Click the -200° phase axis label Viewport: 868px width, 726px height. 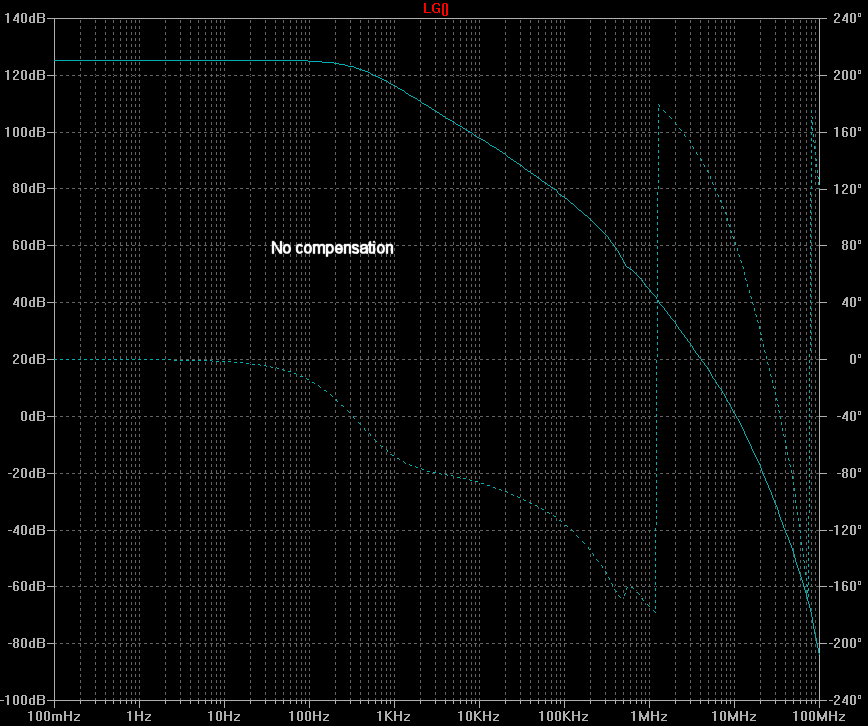tap(846, 643)
